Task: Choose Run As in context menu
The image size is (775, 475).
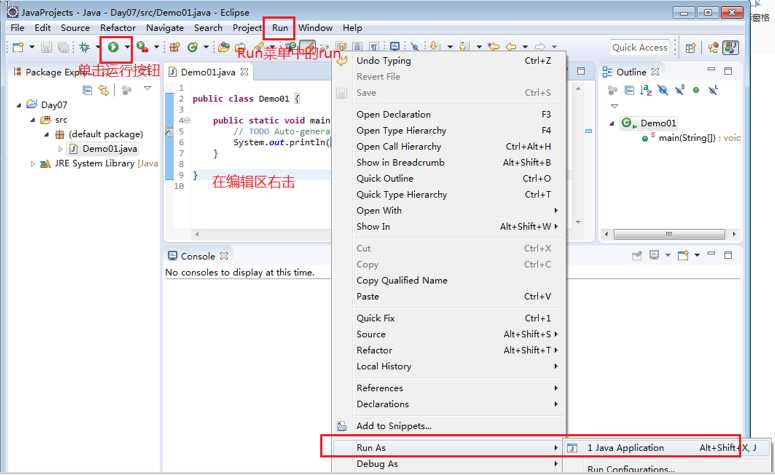Action: [448, 447]
